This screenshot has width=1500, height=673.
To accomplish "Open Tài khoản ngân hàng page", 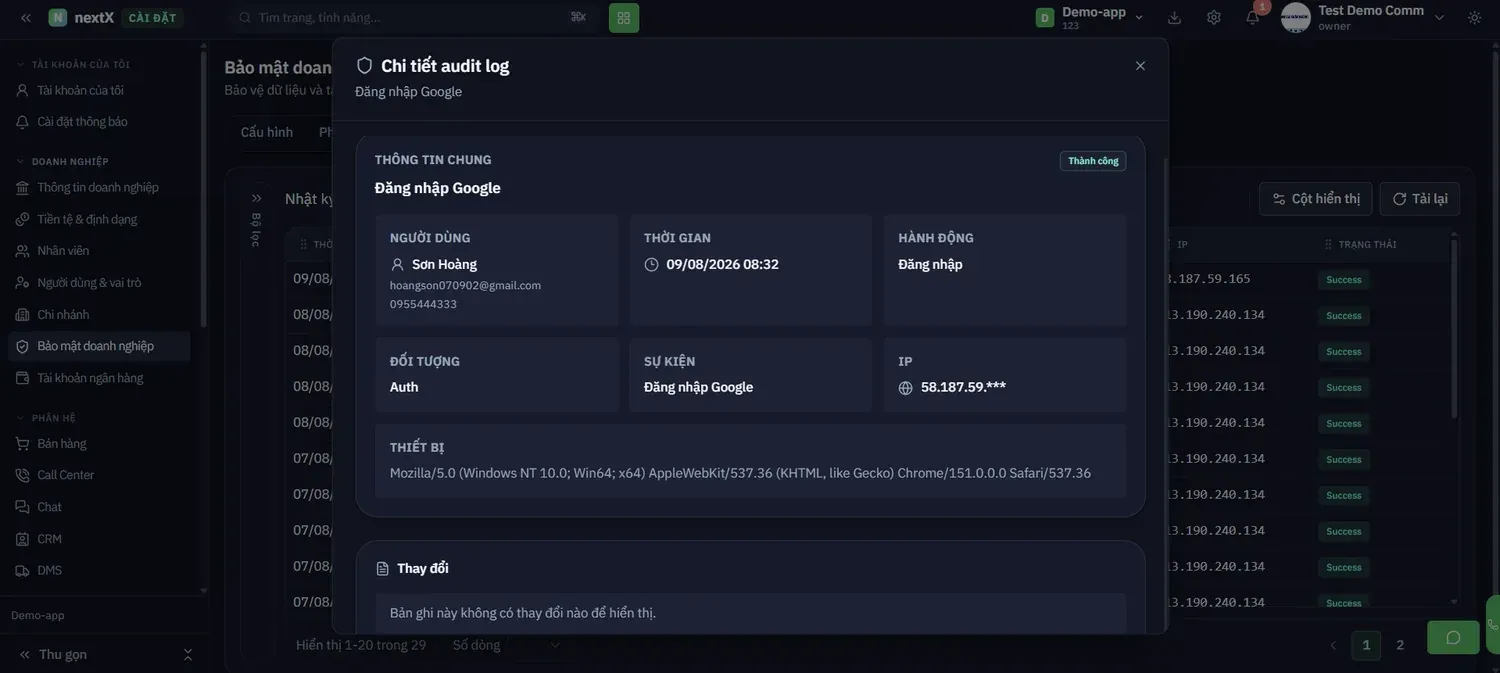I will pyautogui.click(x=99, y=378).
